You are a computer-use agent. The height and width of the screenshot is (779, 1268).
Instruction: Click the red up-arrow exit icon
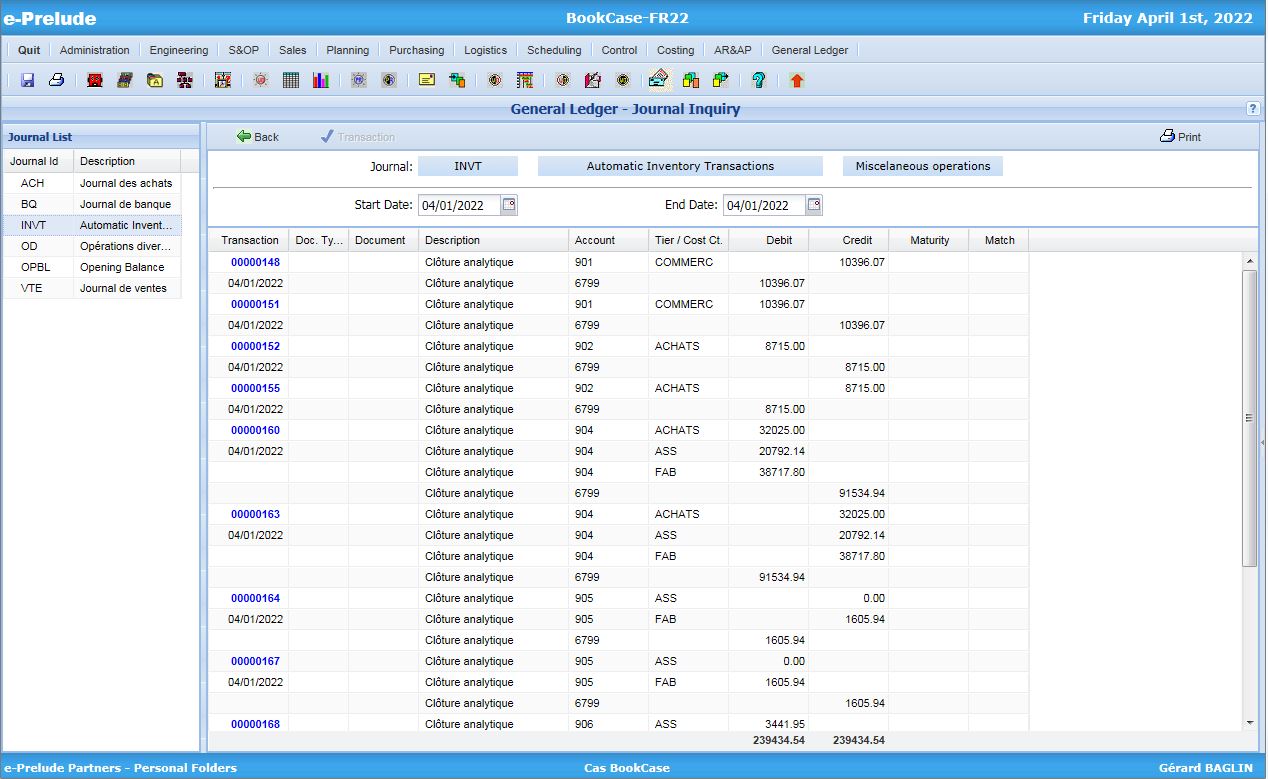click(795, 79)
